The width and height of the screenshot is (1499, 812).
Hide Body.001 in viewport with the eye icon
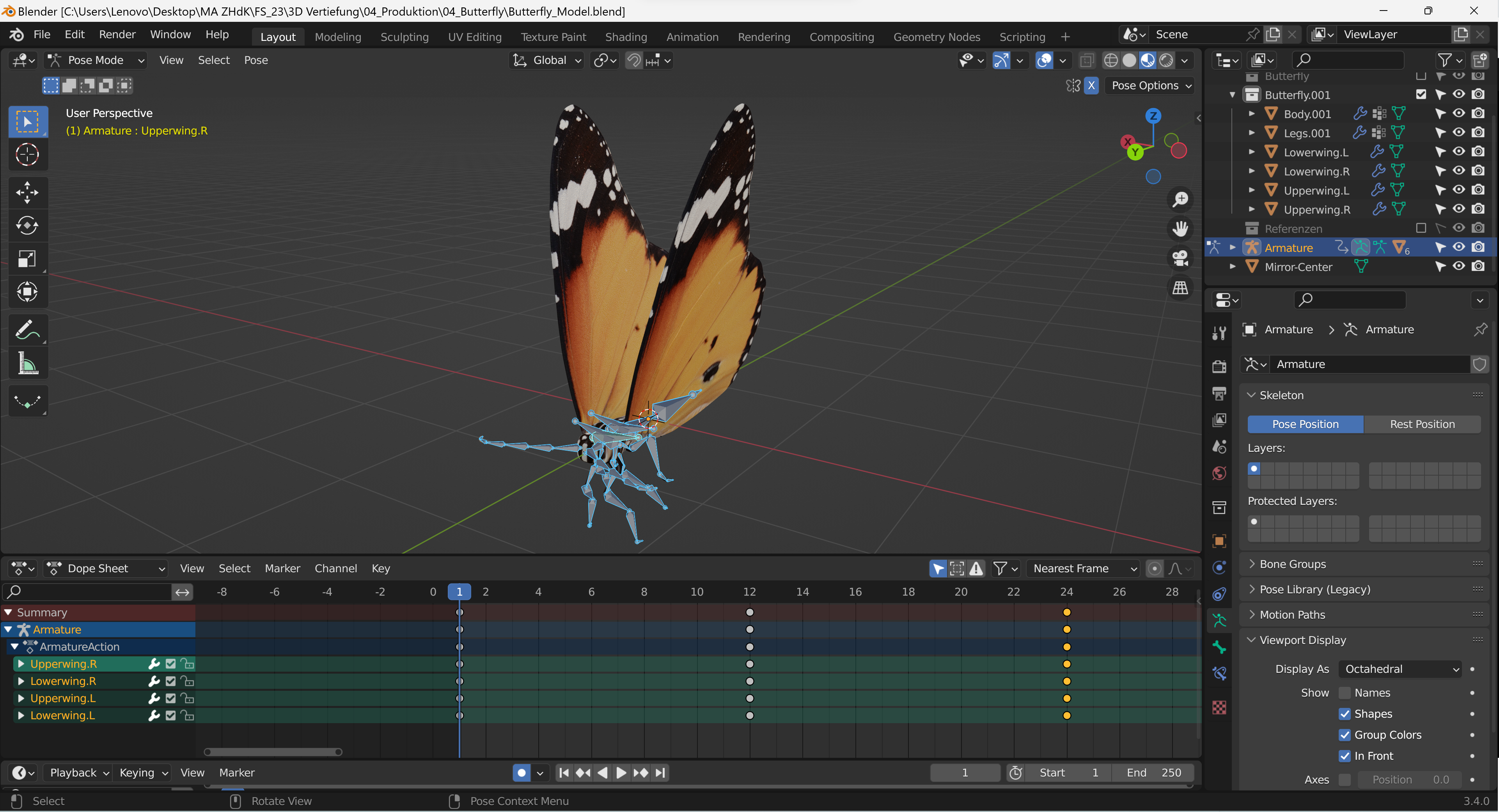point(1459,113)
